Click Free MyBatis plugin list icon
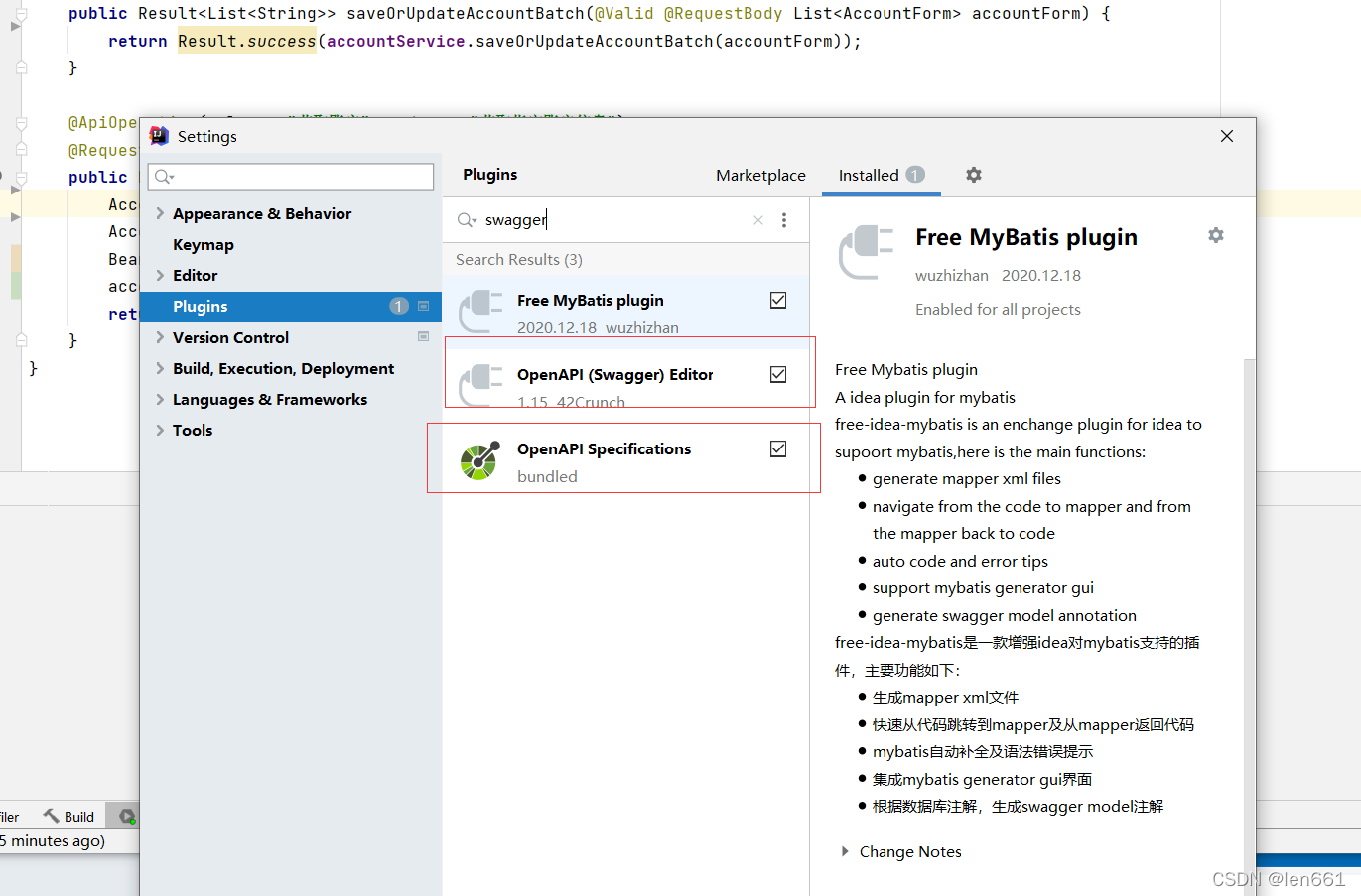 pyautogui.click(x=480, y=313)
